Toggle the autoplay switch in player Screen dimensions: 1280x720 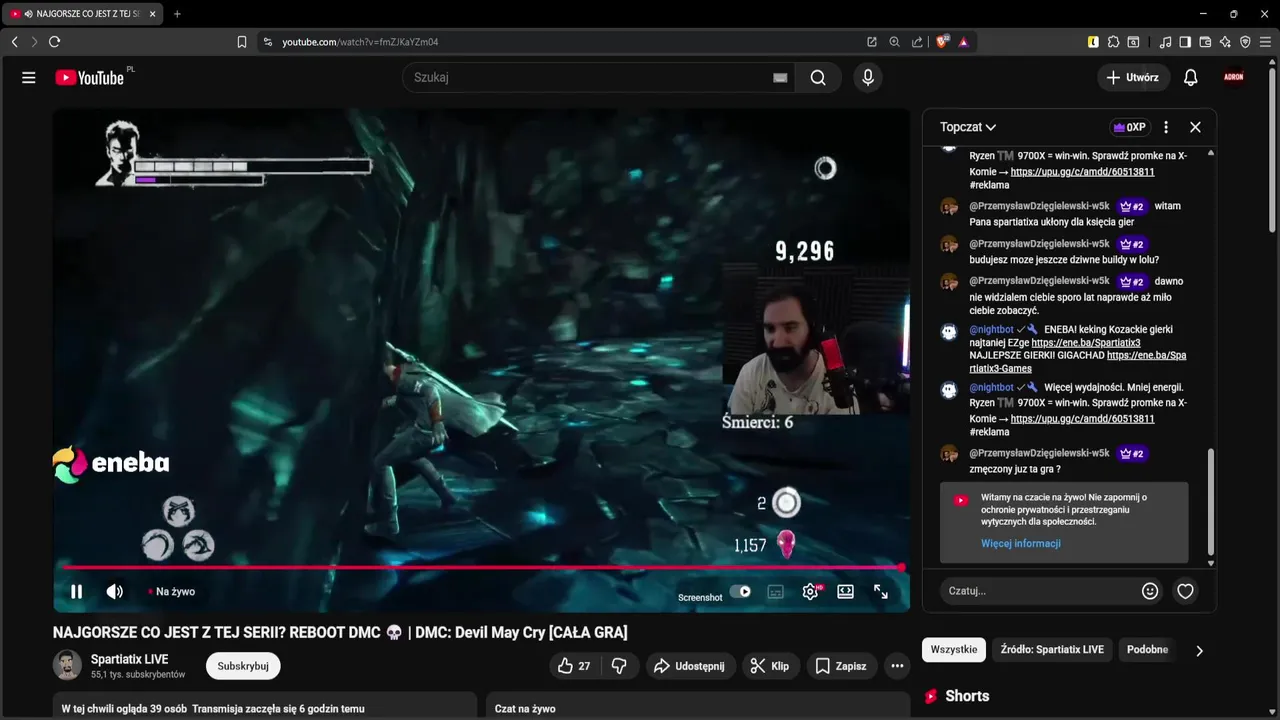tap(740, 591)
